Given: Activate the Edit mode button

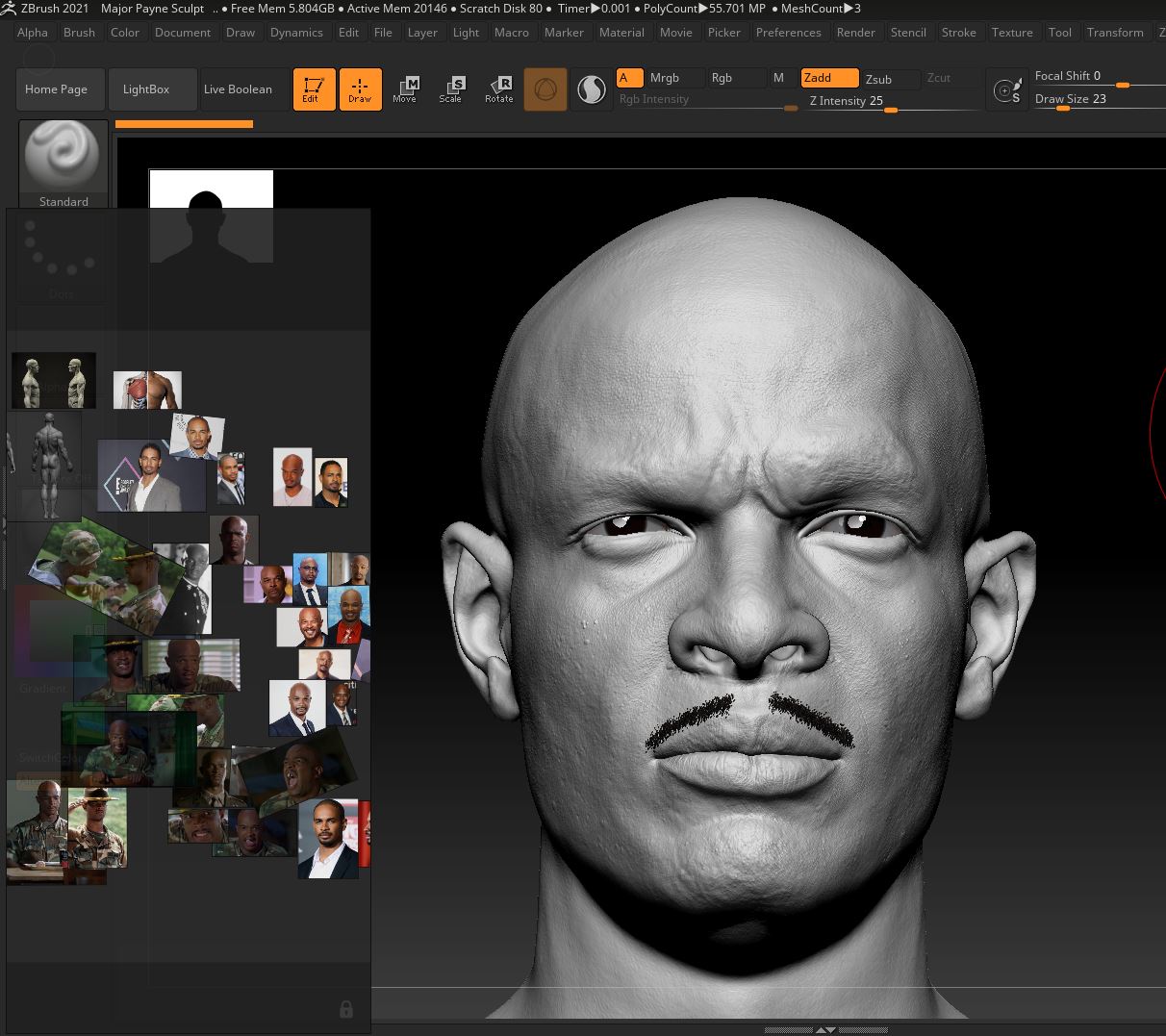Looking at the screenshot, I should pyautogui.click(x=314, y=88).
